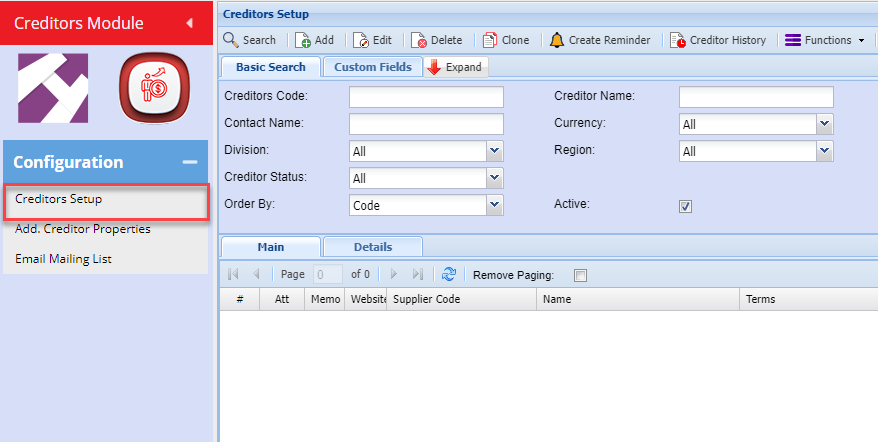
Task: Click the Creditors Code input field
Action: tap(426, 97)
